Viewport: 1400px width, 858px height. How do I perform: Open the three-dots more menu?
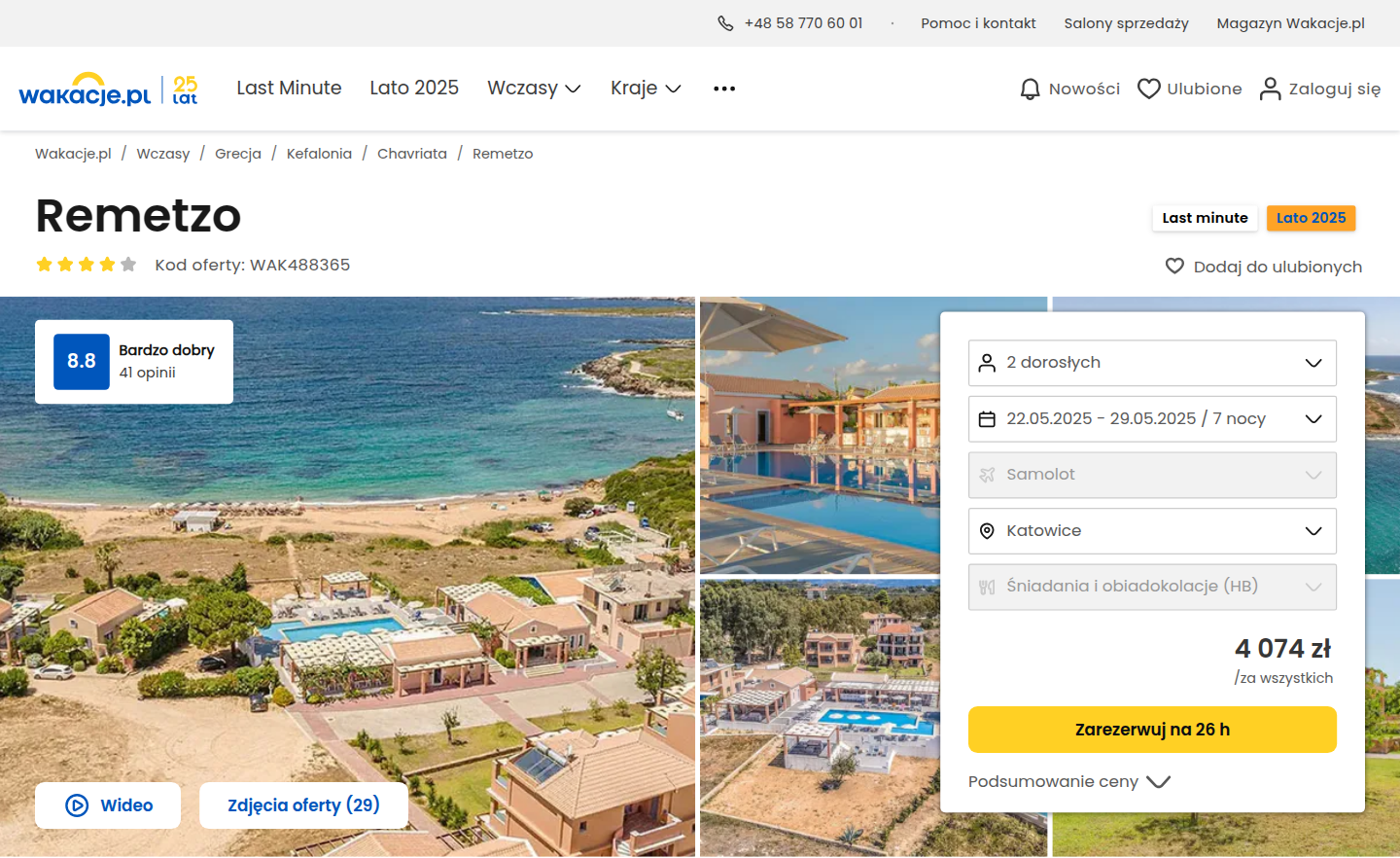724,89
